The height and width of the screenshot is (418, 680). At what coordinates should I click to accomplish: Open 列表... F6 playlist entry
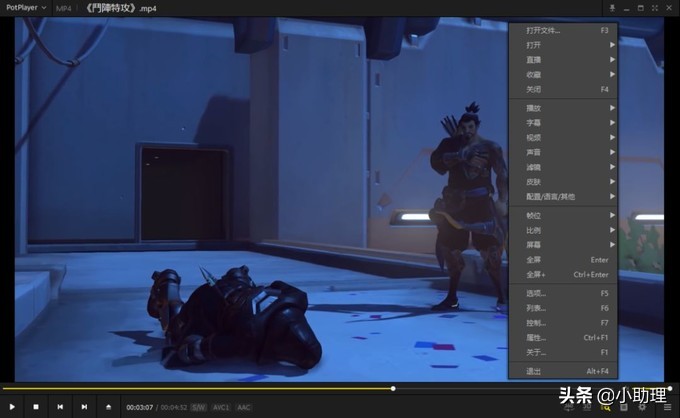(x=563, y=308)
